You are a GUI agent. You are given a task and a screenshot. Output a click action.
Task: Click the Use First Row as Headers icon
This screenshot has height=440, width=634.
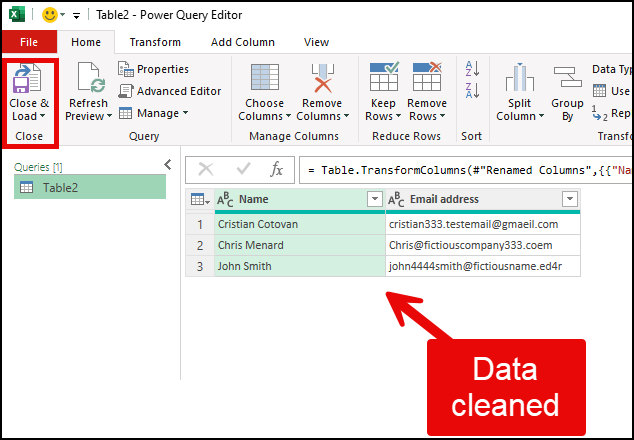599,91
